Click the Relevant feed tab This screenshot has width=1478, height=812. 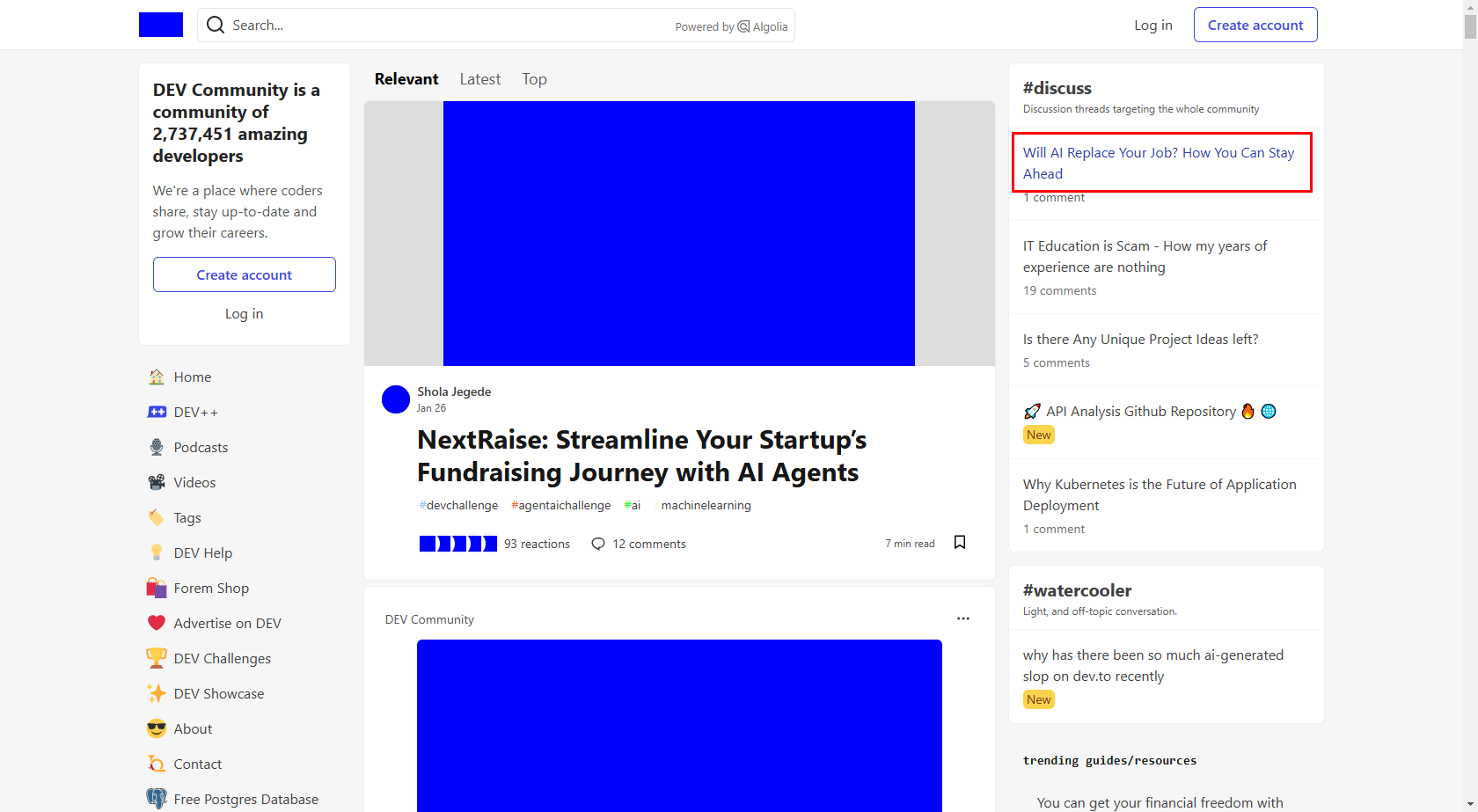point(406,79)
